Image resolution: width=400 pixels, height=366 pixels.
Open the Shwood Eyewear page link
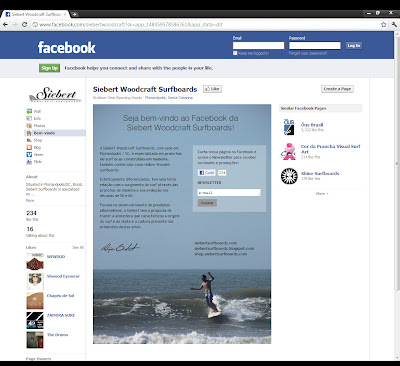(63, 276)
